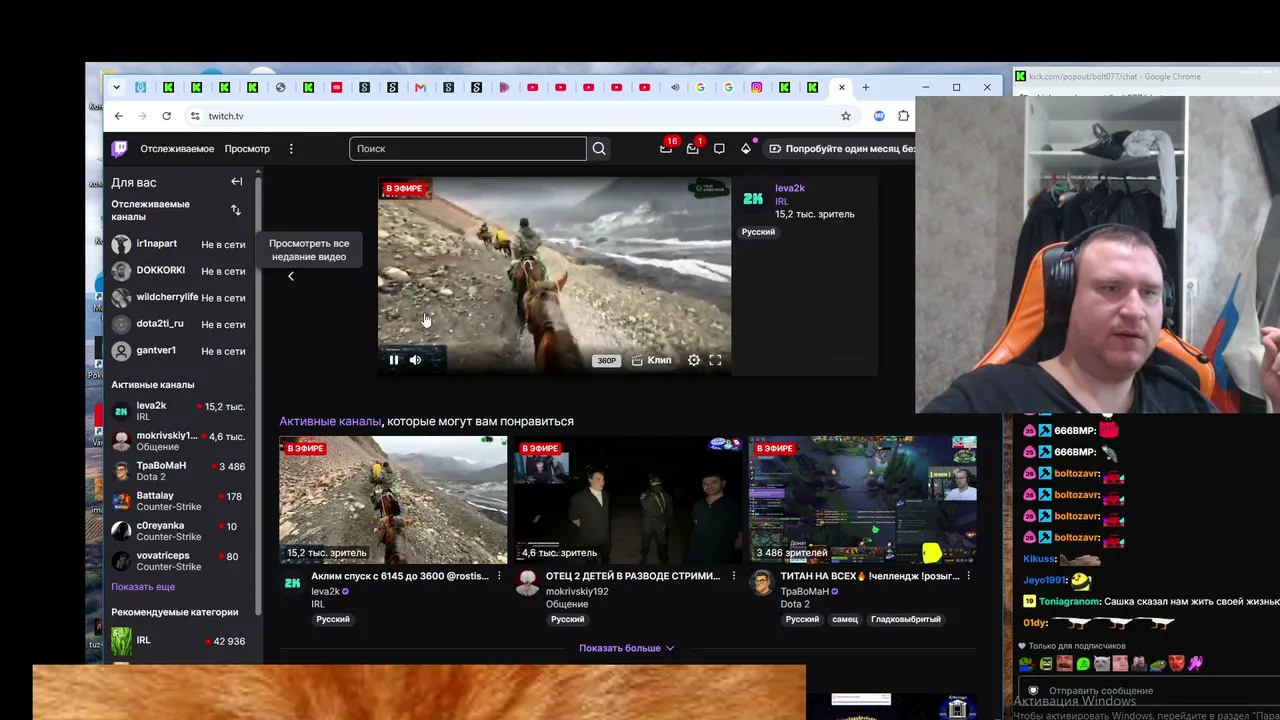Open stream title 'ОТЕЦ 2 ДЕТЕЙ В РАЗВОДЕ СТРИМИ...'
This screenshot has height=720, width=1280.
point(633,576)
